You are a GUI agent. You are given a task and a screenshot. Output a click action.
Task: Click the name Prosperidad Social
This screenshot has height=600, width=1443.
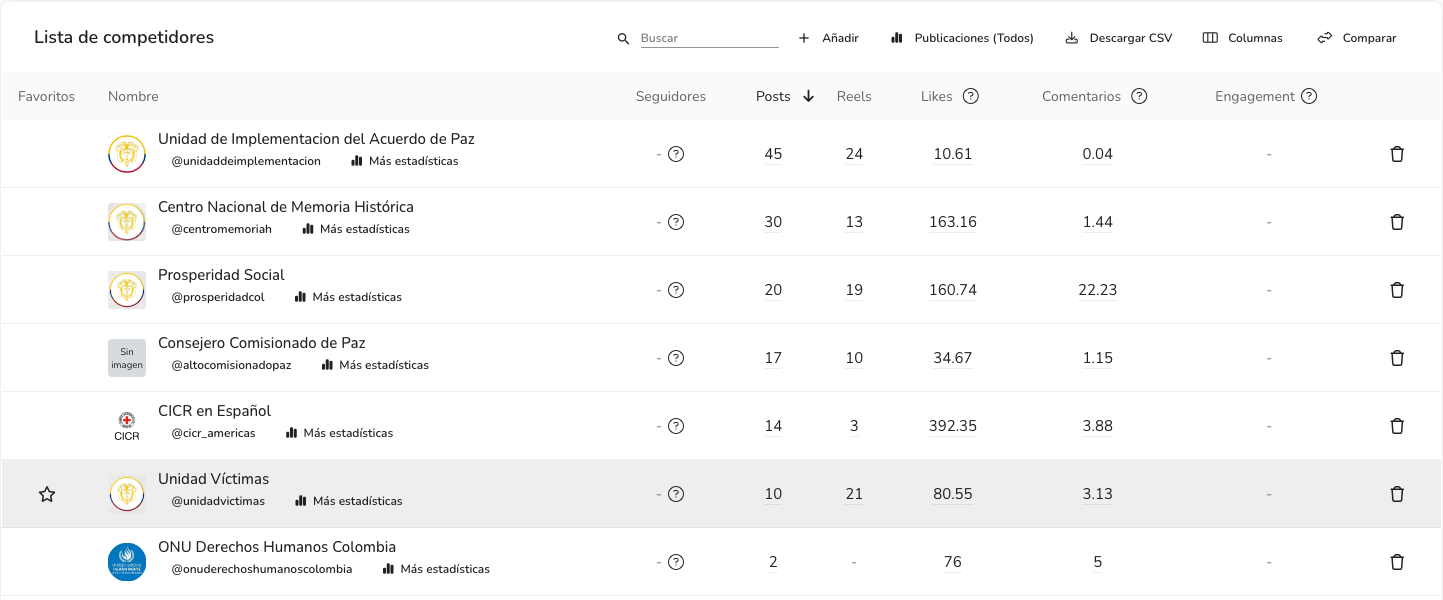(221, 275)
